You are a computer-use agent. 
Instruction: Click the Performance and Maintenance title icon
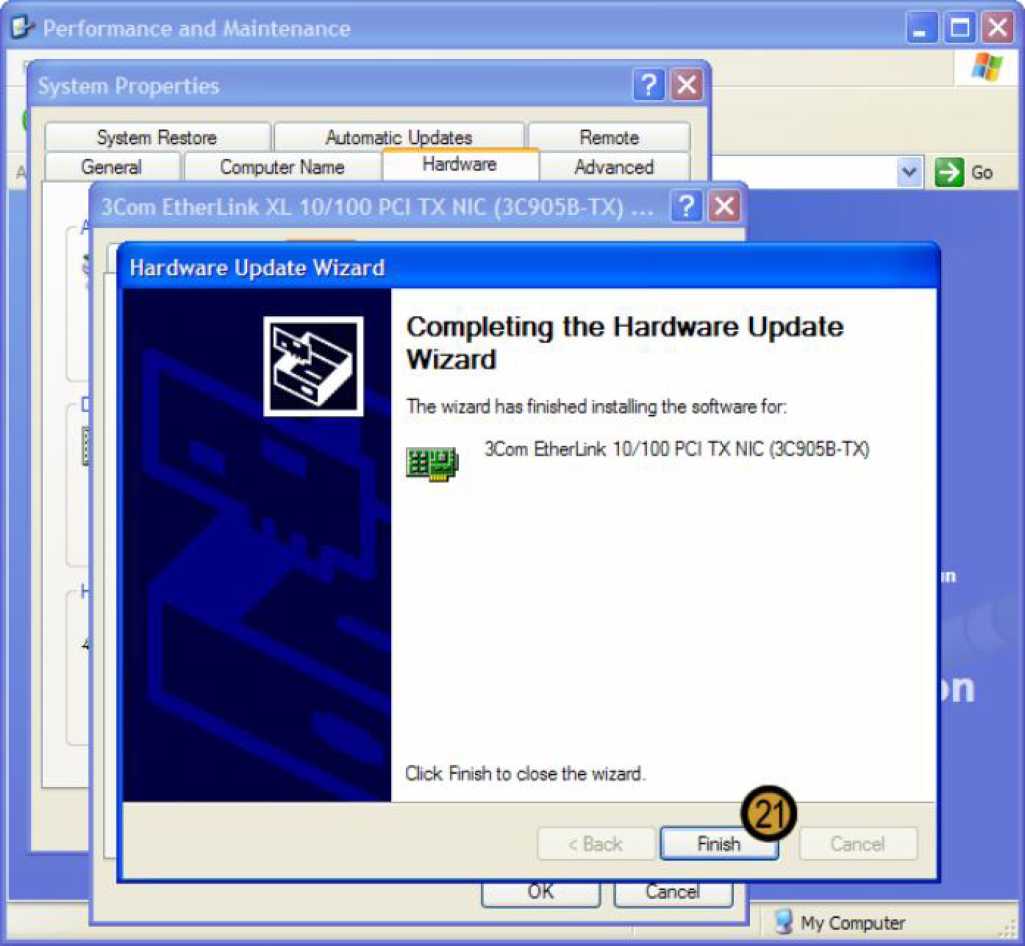tap(22, 27)
